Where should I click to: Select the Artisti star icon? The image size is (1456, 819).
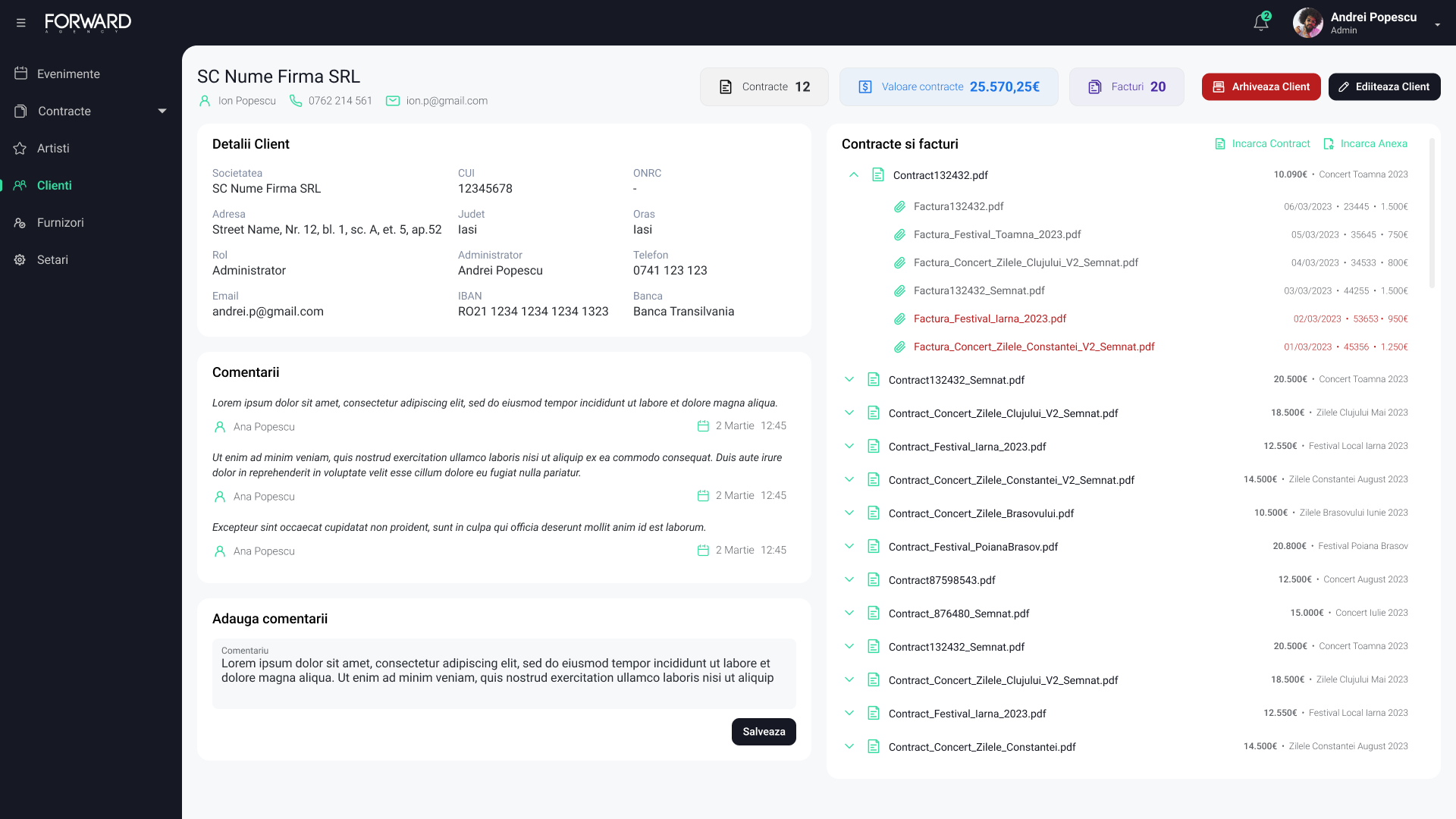[x=20, y=148]
